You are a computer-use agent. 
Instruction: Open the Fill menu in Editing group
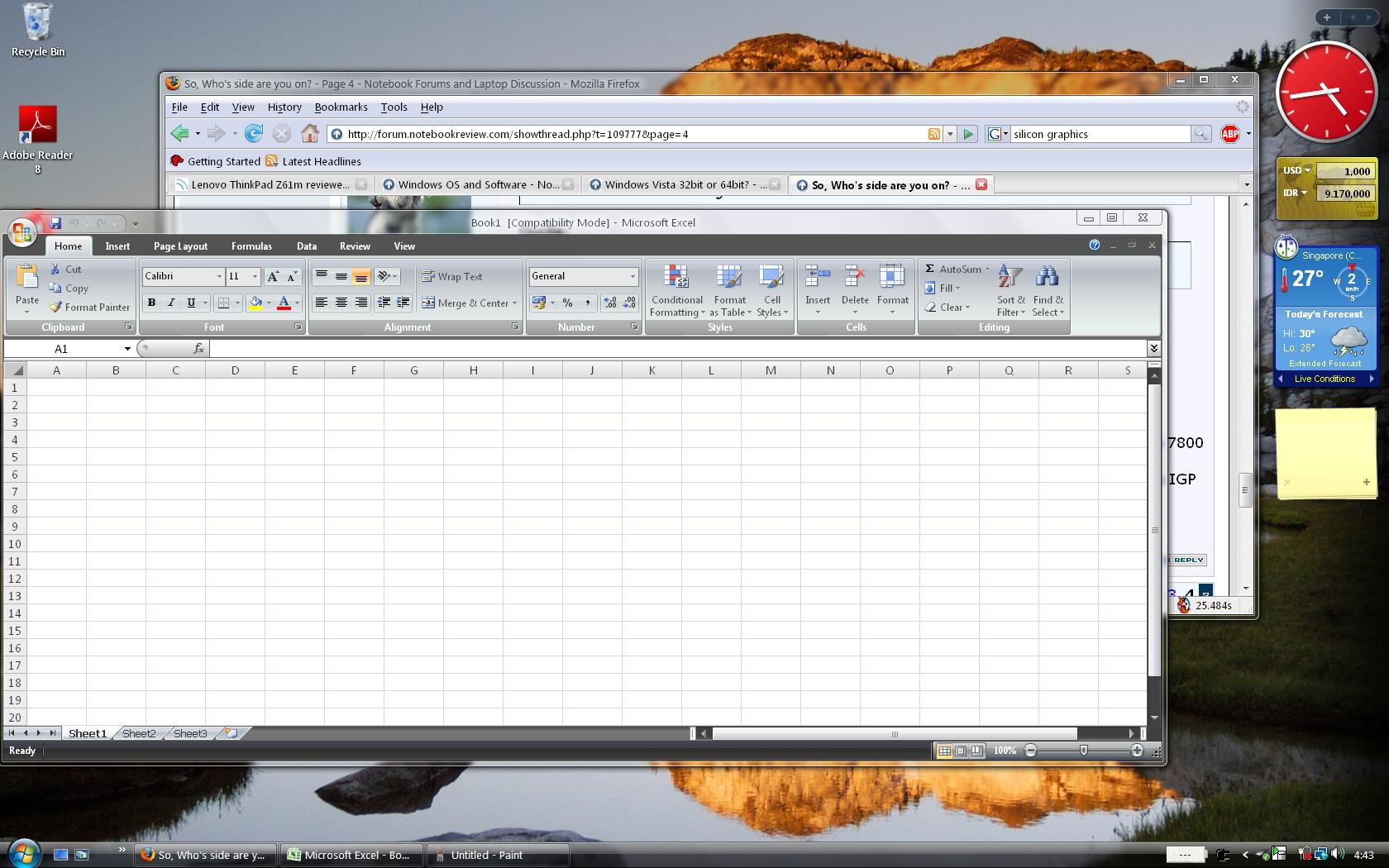[x=943, y=289]
